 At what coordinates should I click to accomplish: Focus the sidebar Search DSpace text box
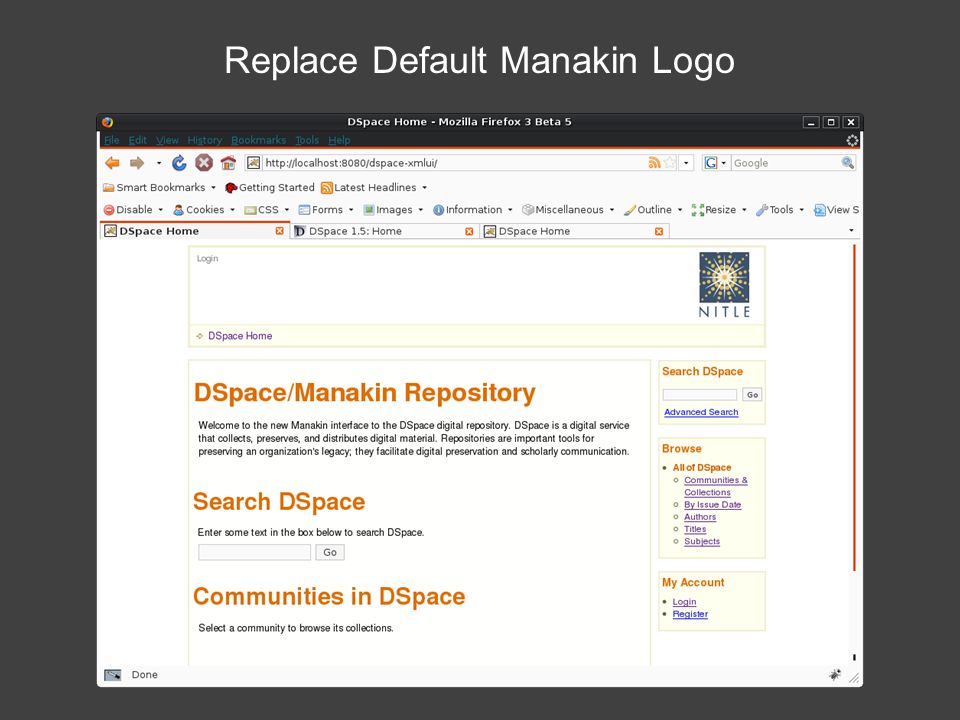pyautogui.click(x=700, y=395)
